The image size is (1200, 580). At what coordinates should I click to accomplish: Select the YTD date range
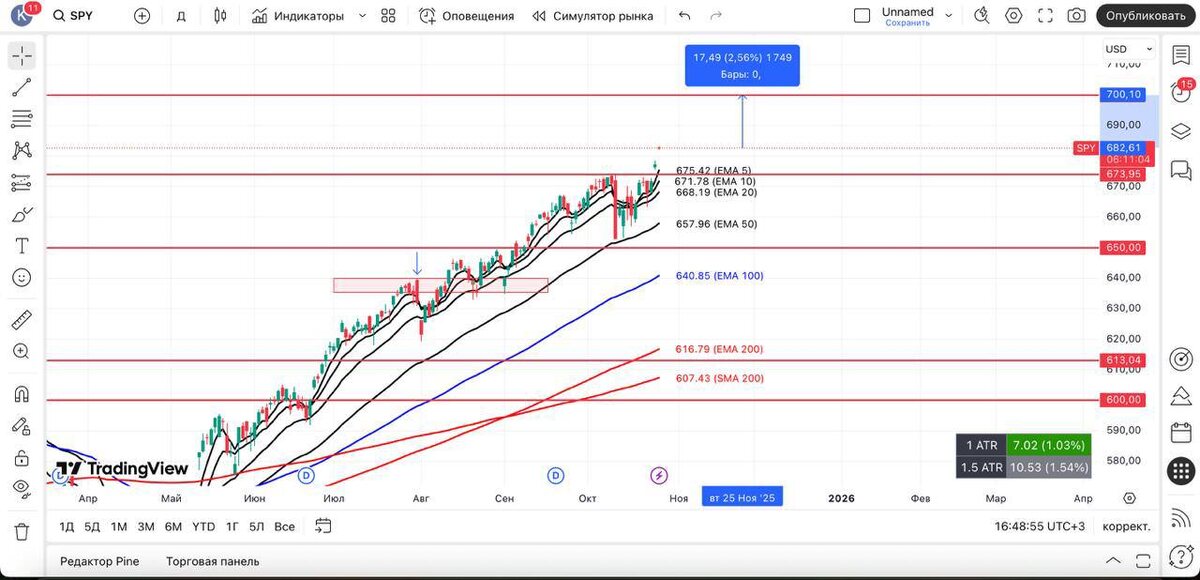pos(203,525)
